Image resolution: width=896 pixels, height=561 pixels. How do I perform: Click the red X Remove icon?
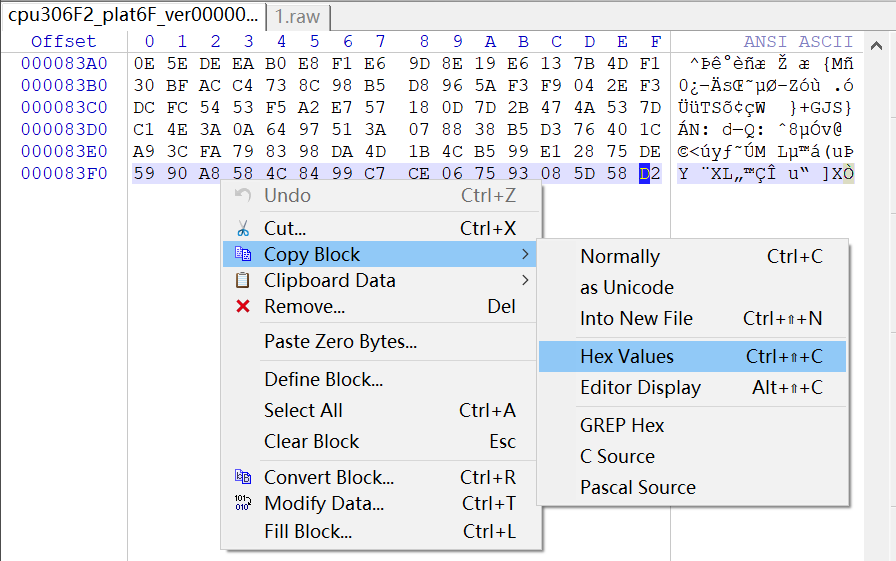(243, 306)
